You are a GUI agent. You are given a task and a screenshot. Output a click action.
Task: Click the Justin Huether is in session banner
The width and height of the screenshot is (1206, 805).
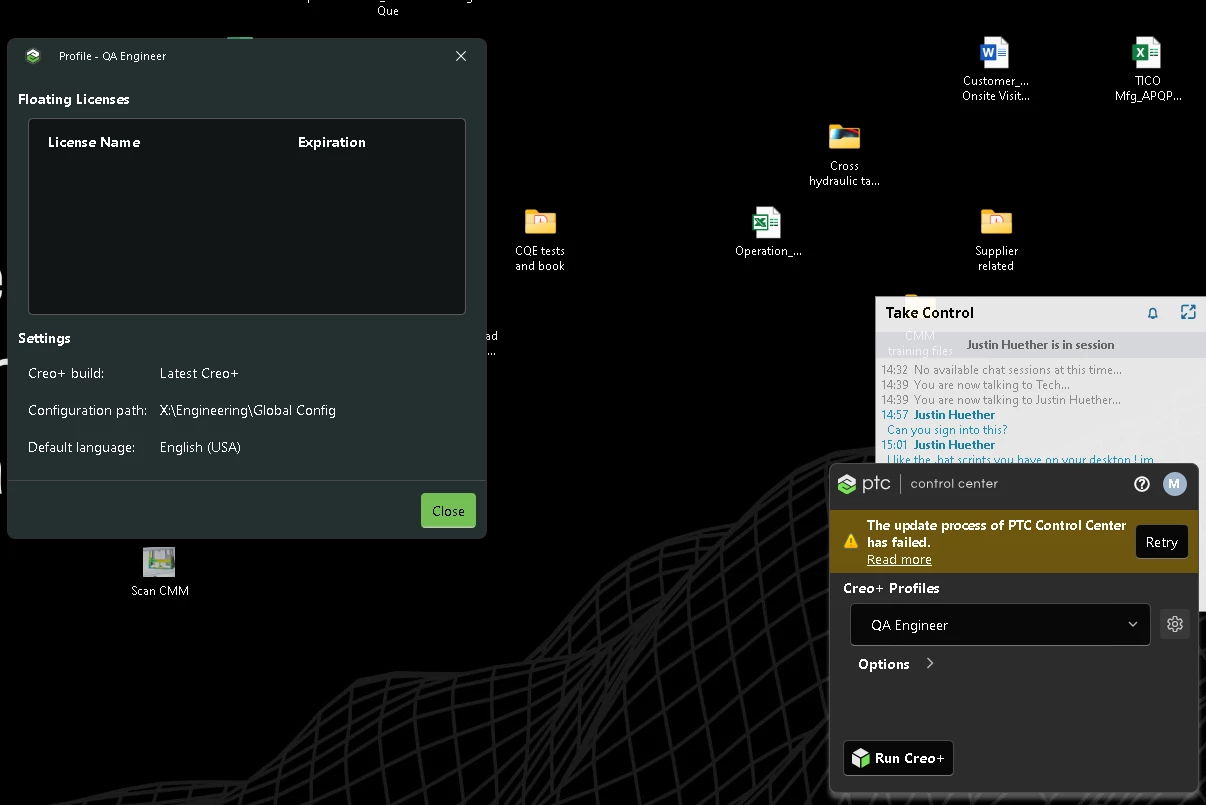click(1040, 345)
